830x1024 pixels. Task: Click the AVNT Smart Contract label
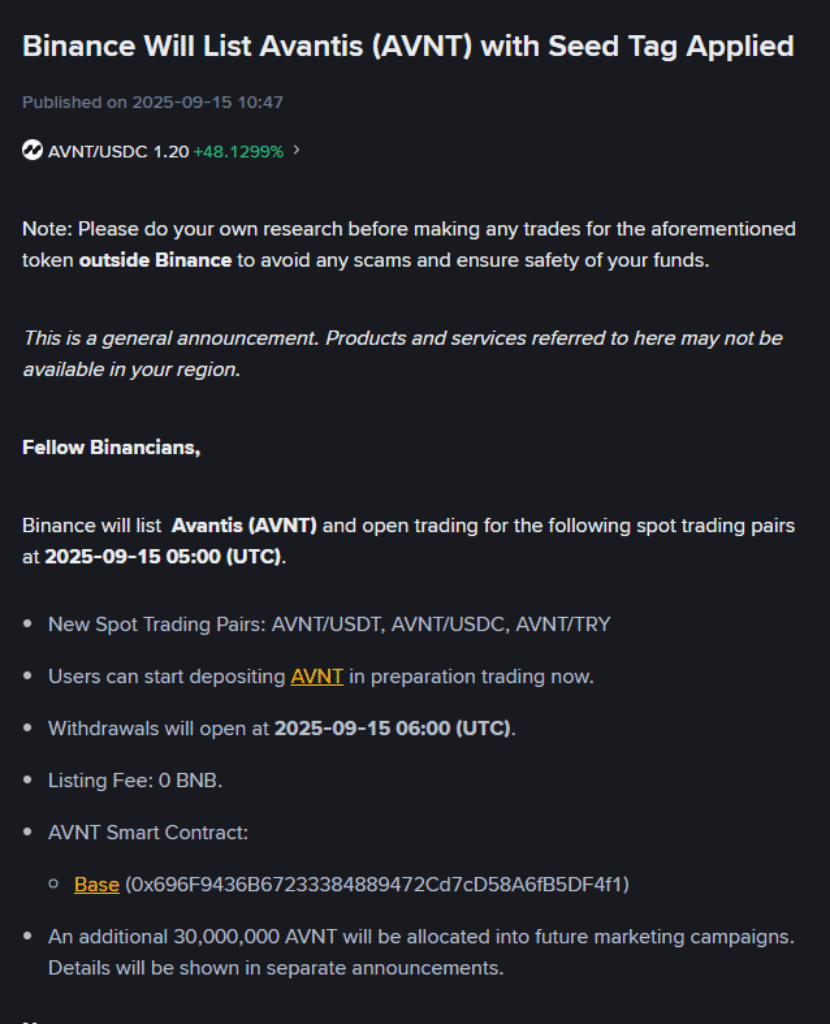148,832
